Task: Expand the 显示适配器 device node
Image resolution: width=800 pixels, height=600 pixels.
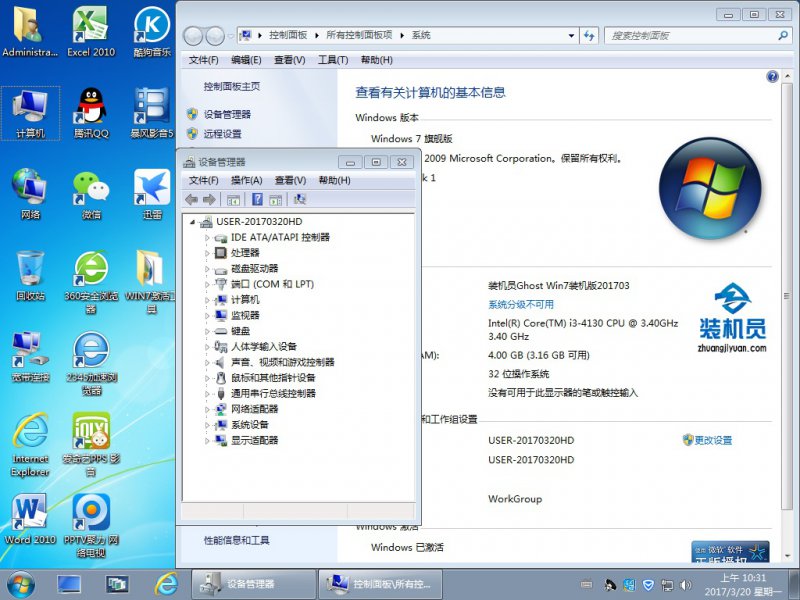Action: (x=207, y=440)
